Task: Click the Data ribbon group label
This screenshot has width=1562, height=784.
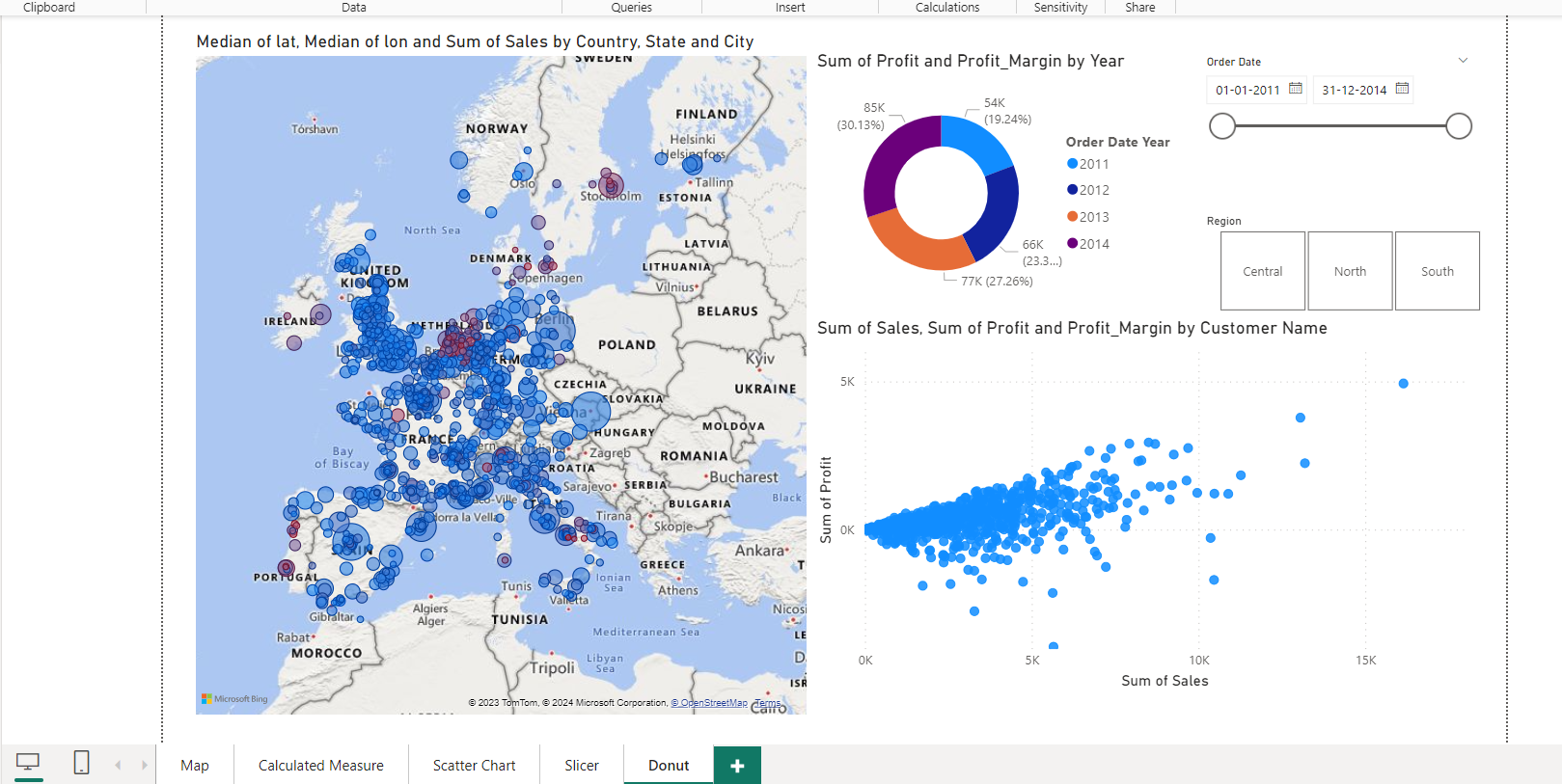Action: coord(354,7)
